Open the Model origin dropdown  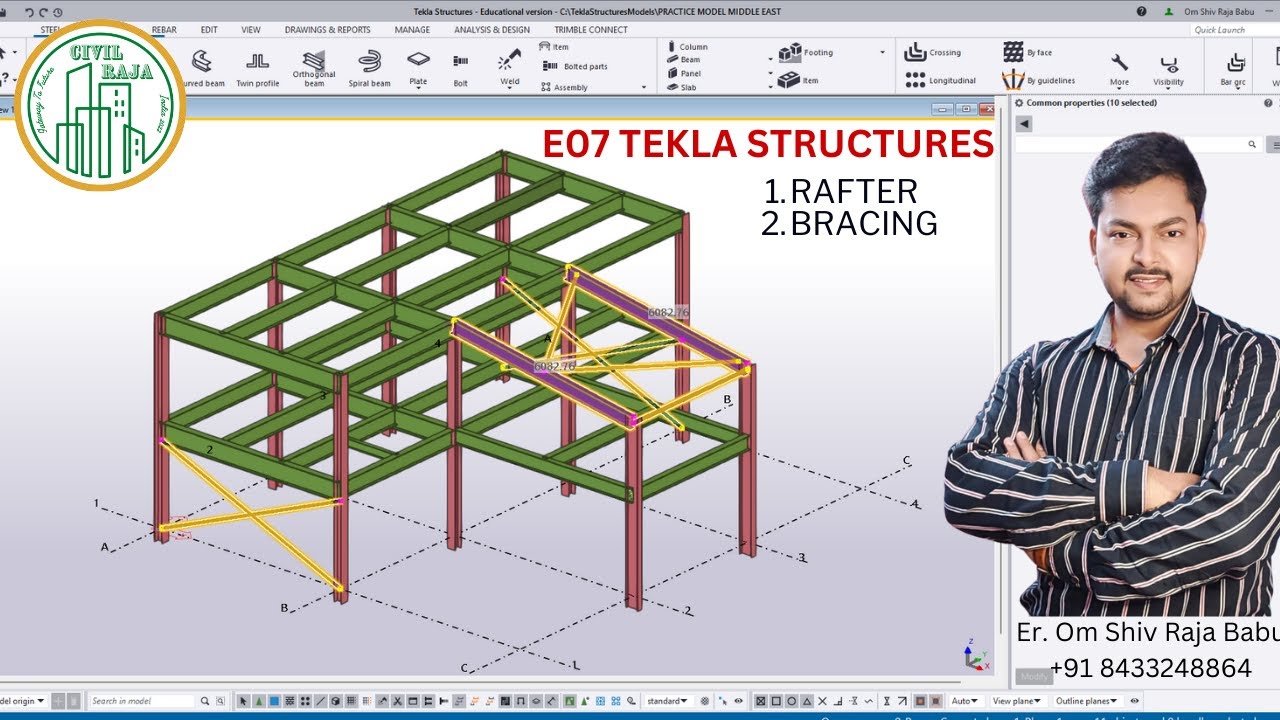22,701
